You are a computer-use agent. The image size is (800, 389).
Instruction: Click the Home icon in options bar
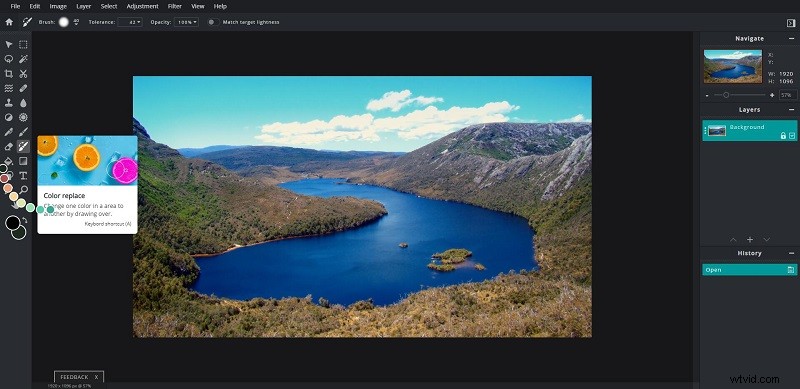tap(9, 22)
